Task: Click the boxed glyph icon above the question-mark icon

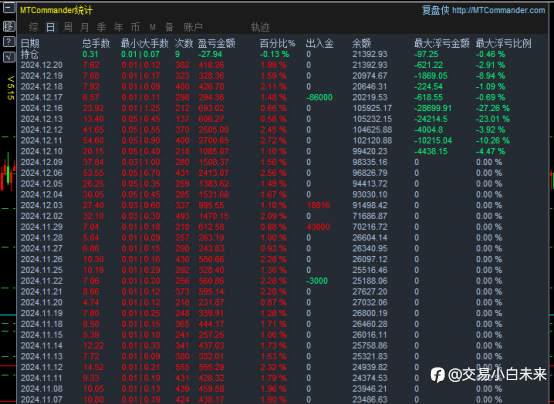Action: 8,26
